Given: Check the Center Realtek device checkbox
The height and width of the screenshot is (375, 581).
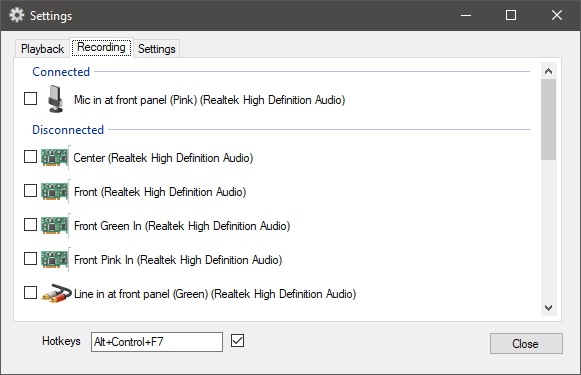Looking at the screenshot, I should pyautogui.click(x=30, y=157).
